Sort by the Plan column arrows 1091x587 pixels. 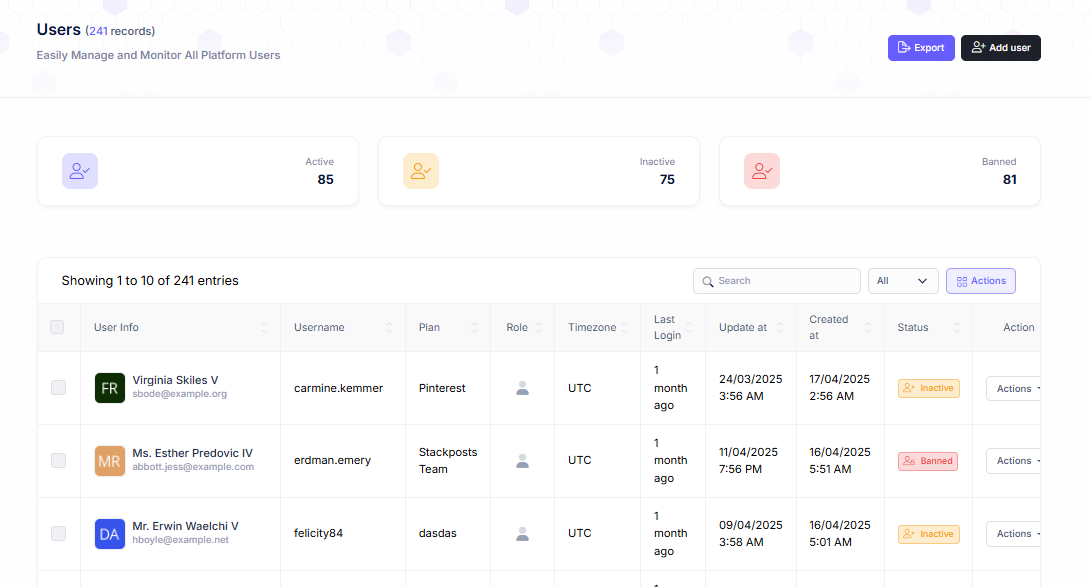tap(475, 328)
